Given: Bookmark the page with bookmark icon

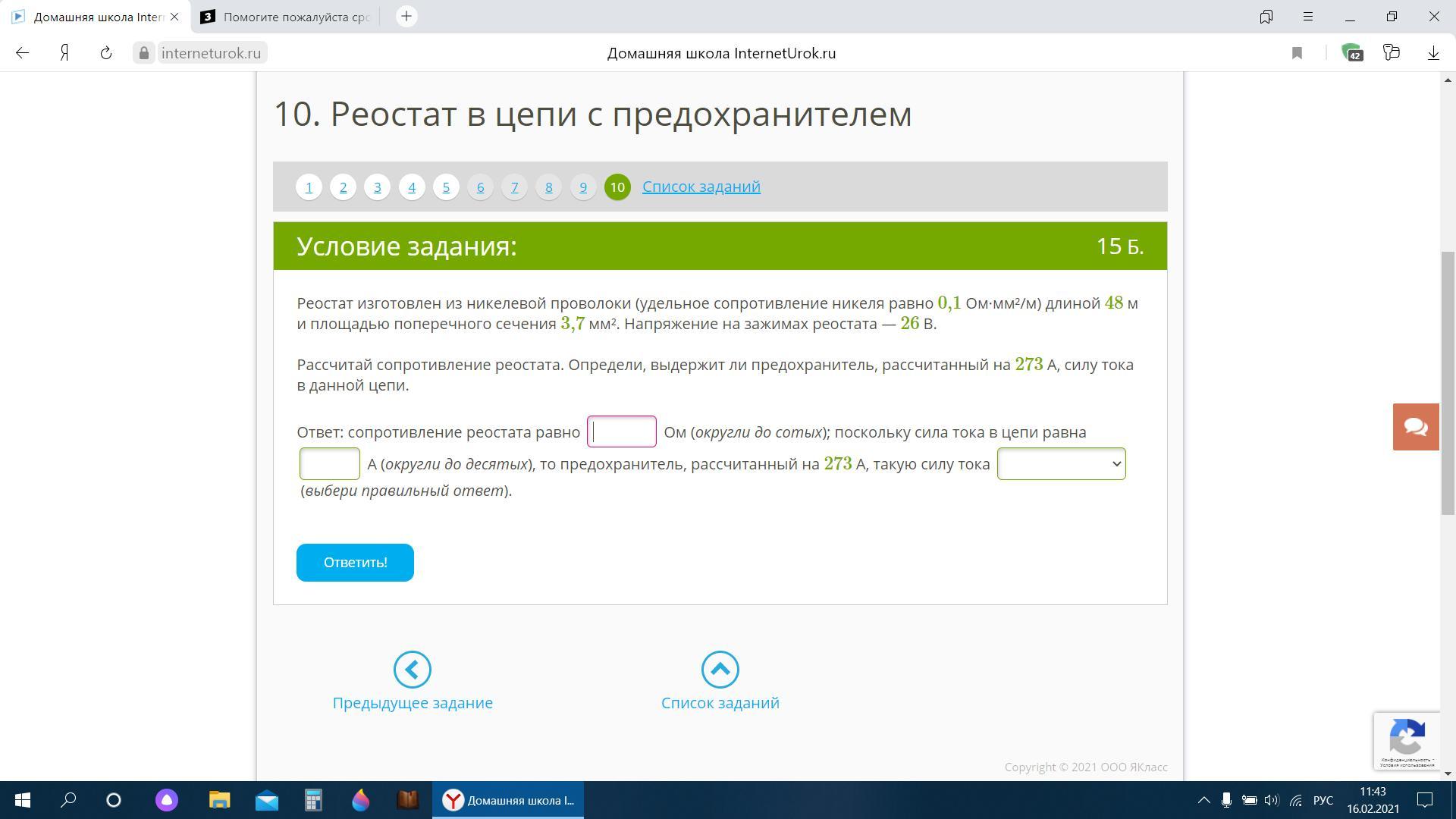Looking at the screenshot, I should [x=1297, y=53].
